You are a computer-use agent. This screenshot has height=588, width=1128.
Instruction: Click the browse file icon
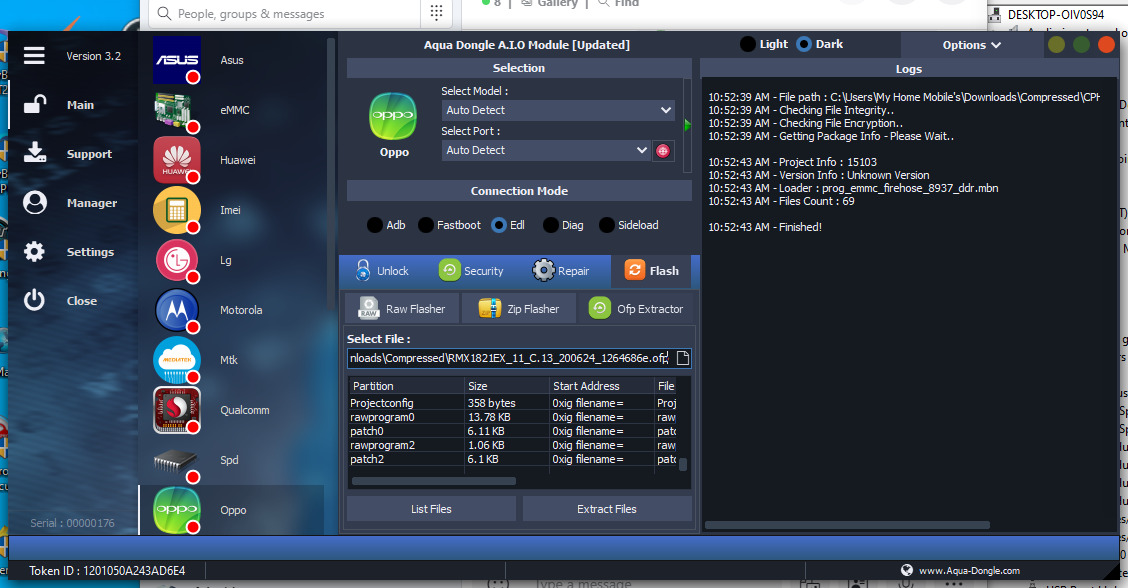(x=683, y=358)
